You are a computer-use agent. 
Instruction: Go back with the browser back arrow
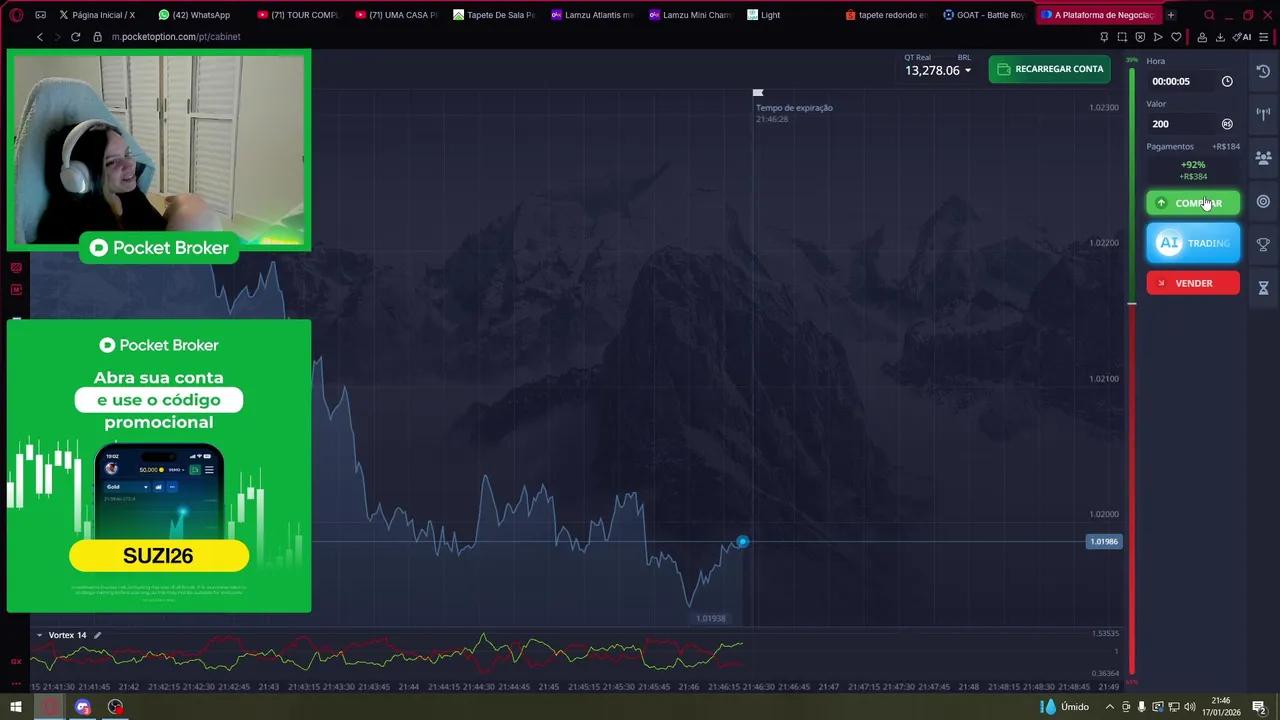40,37
